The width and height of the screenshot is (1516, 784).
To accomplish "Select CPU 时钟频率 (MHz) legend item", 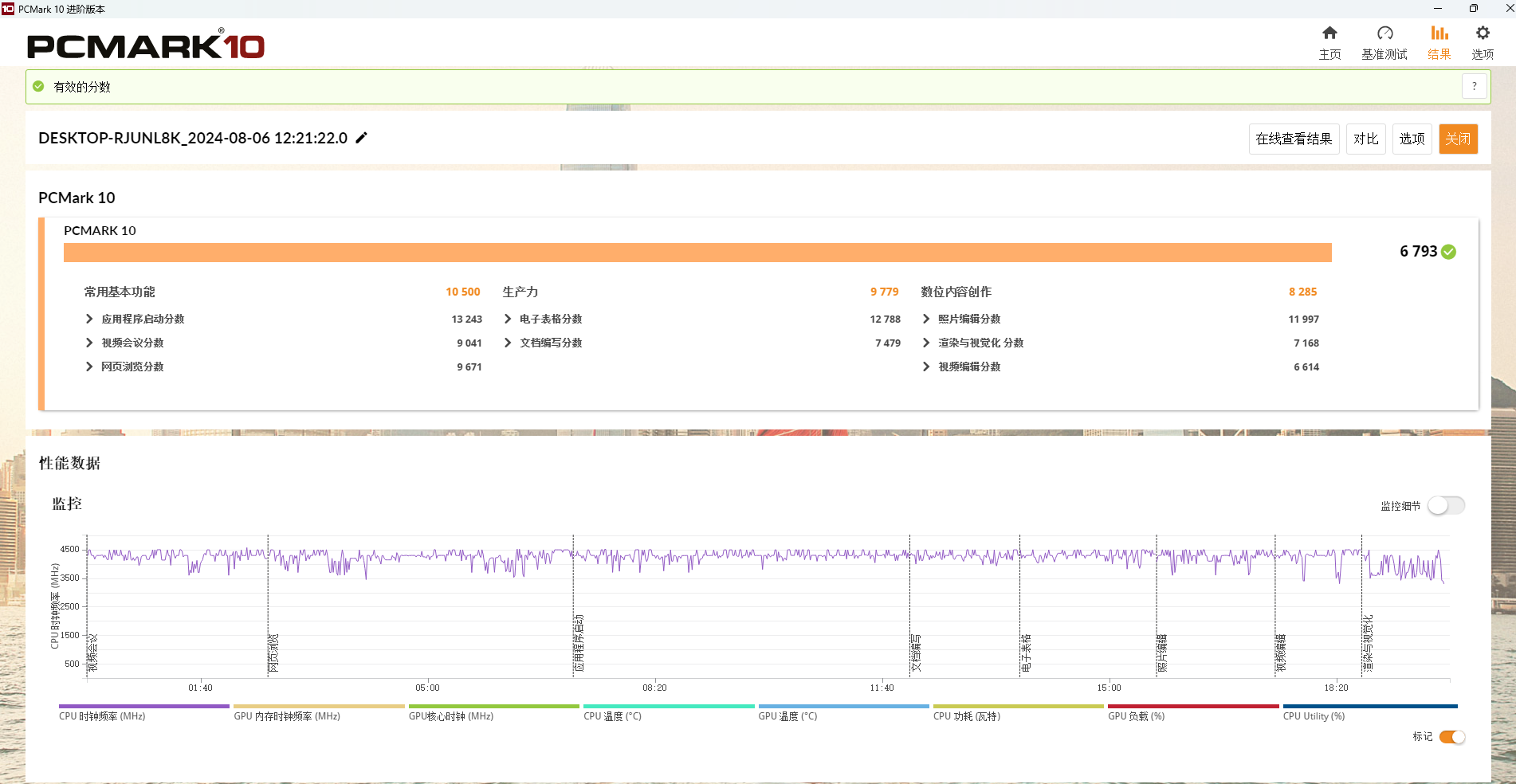I will [x=143, y=712].
